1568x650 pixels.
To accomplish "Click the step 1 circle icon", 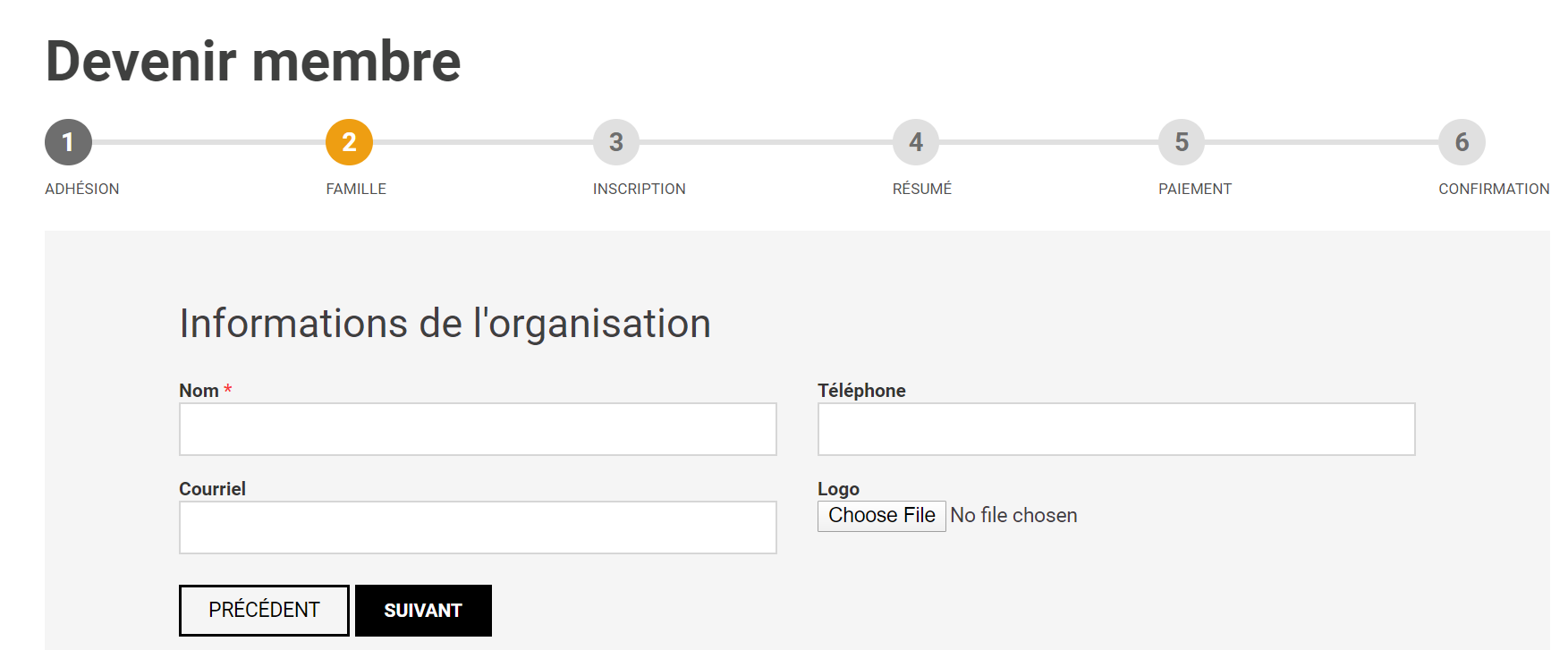I will pyautogui.click(x=68, y=142).
